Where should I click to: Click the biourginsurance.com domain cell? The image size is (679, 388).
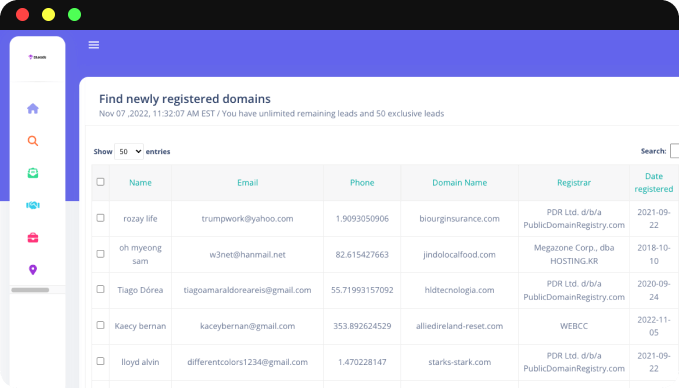pyautogui.click(x=459, y=219)
